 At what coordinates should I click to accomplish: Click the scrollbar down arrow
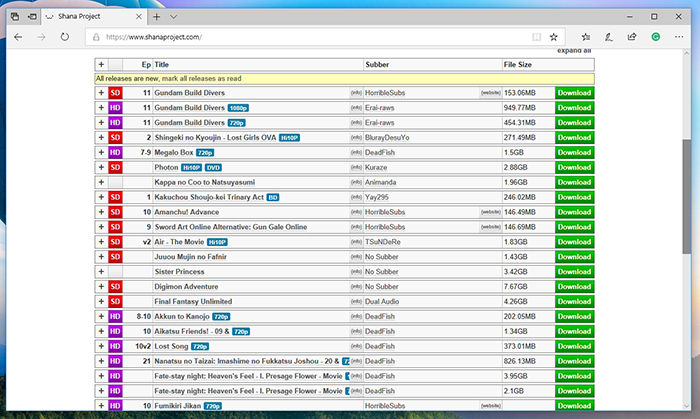[x=687, y=406]
